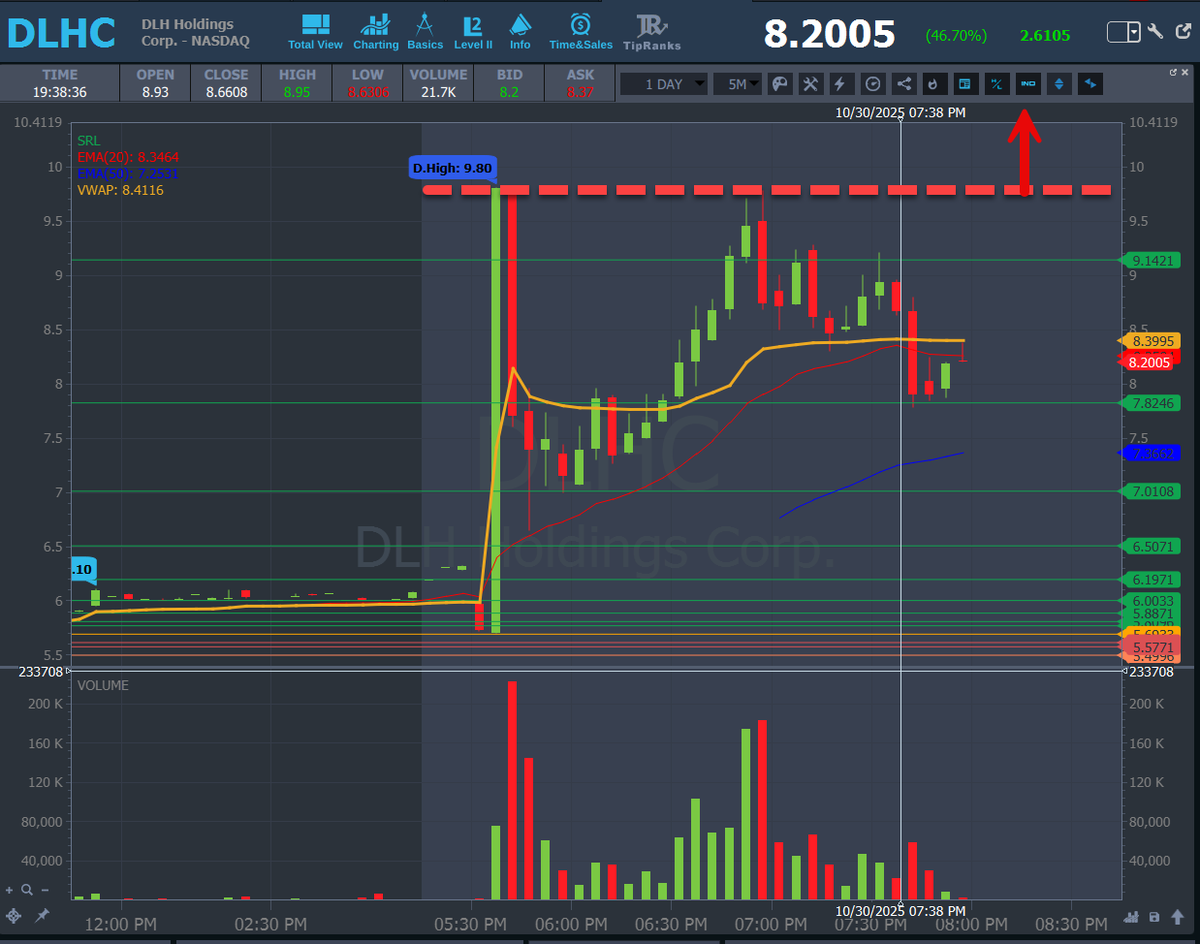Click the share chart icon
This screenshot has height=944, width=1200.
[904, 84]
